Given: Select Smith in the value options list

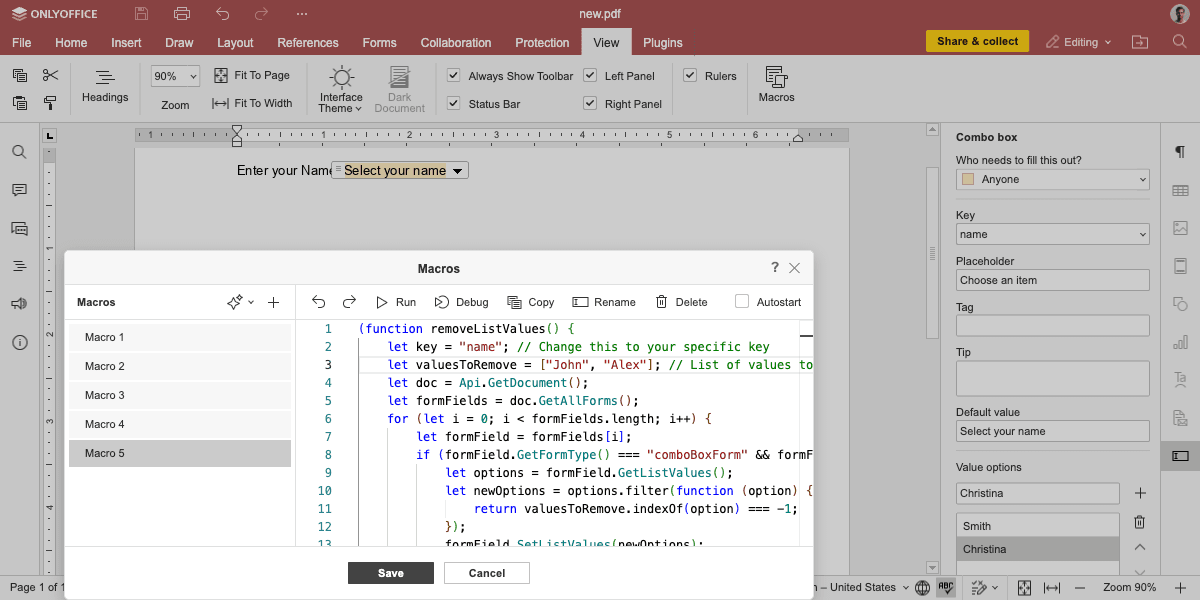Looking at the screenshot, I should coord(1038,526).
